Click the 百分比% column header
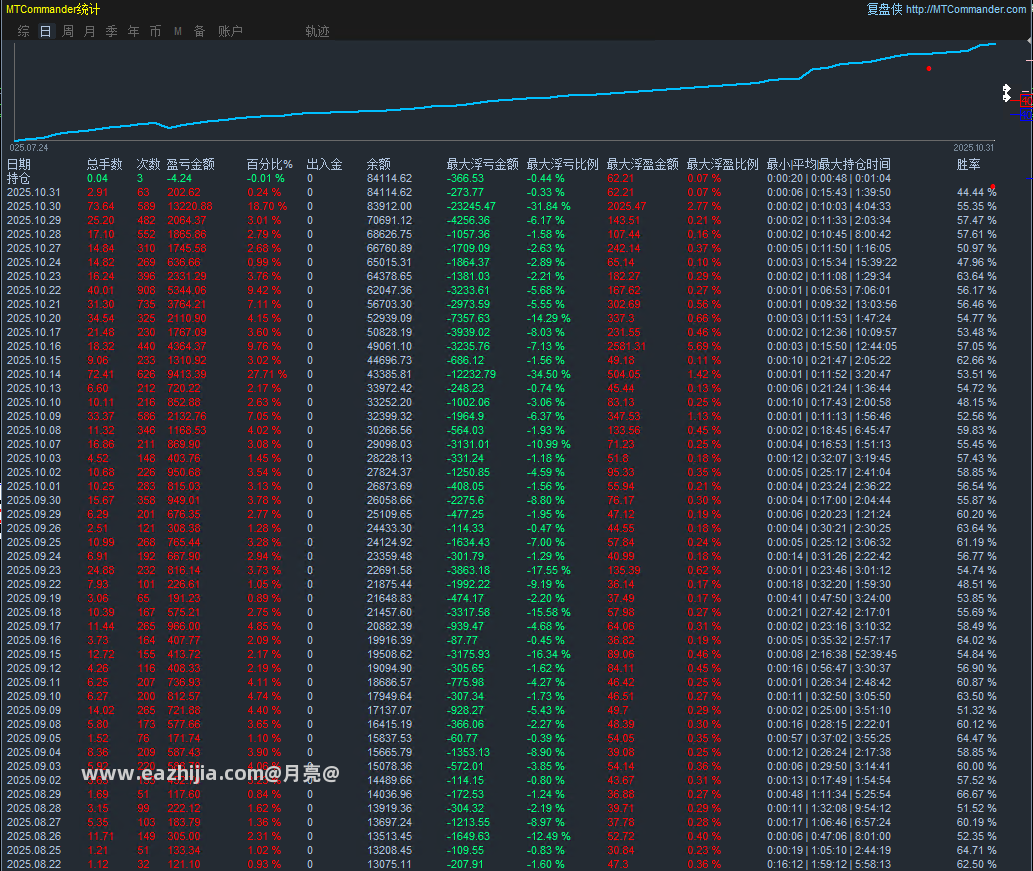This screenshot has height=871, width=1033. point(269,164)
